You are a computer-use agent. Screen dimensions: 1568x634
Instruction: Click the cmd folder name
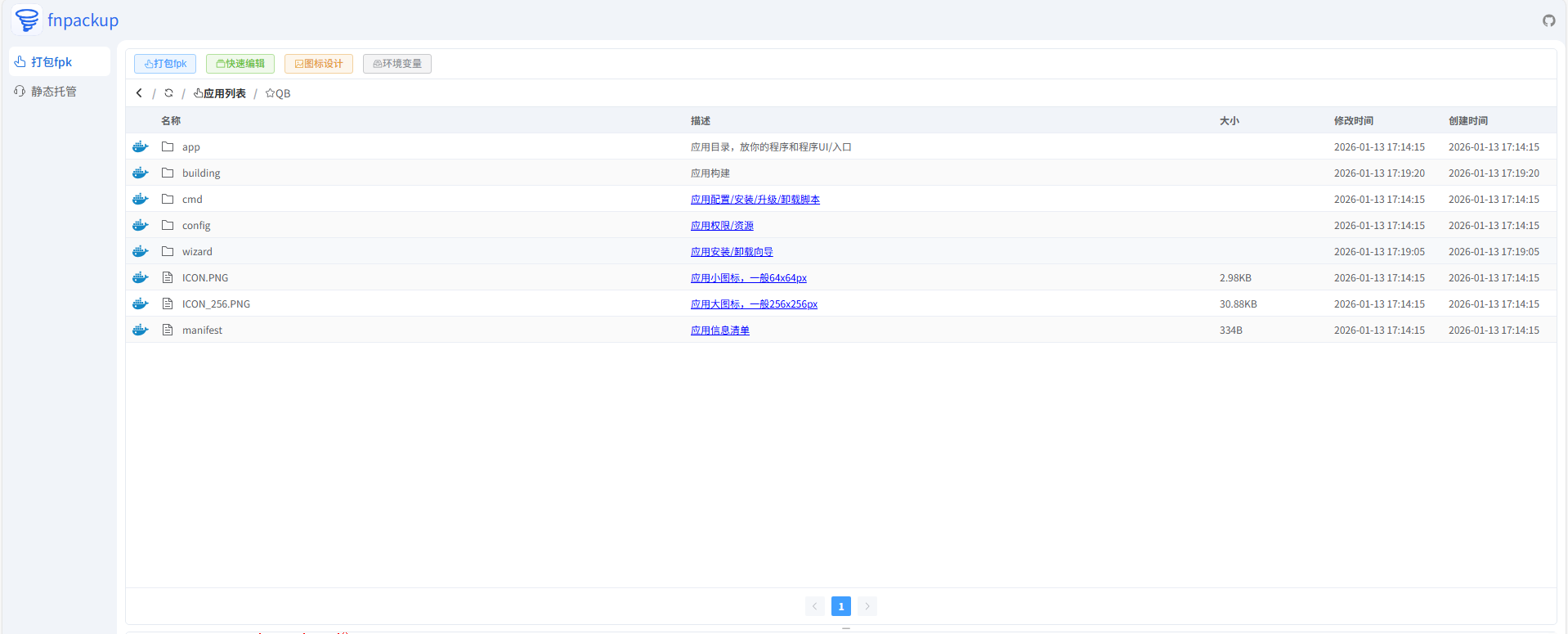tap(192, 199)
